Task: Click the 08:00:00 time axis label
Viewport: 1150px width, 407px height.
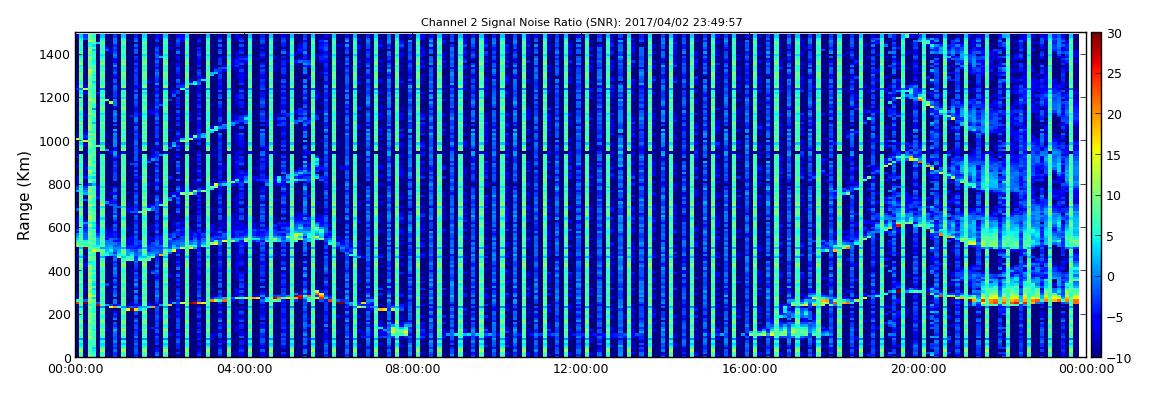Action: (413, 370)
